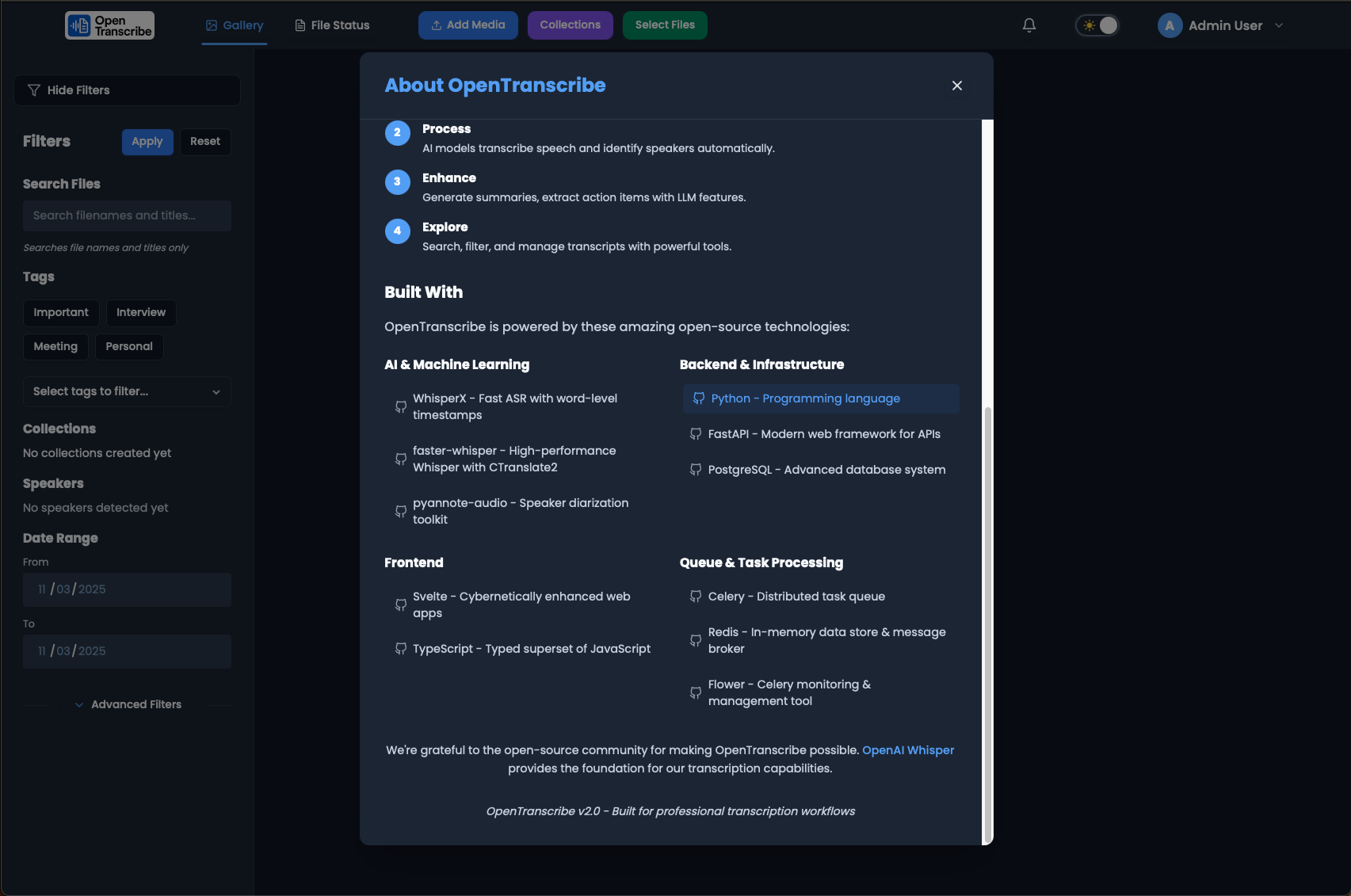Click the File Status document icon
The image size is (1351, 896).
300,25
